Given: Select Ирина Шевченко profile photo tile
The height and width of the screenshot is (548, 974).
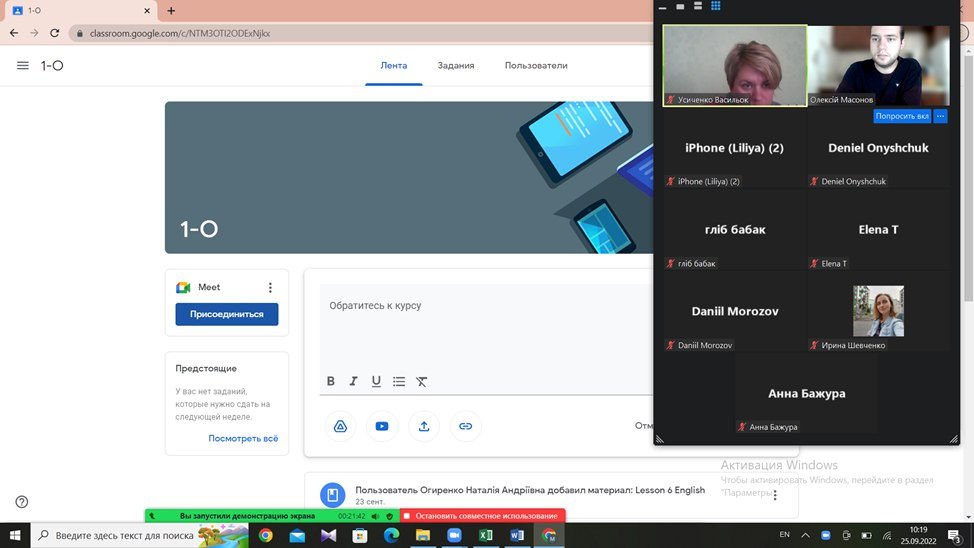Looking at the screenshot, I should (x=878, y=311).
